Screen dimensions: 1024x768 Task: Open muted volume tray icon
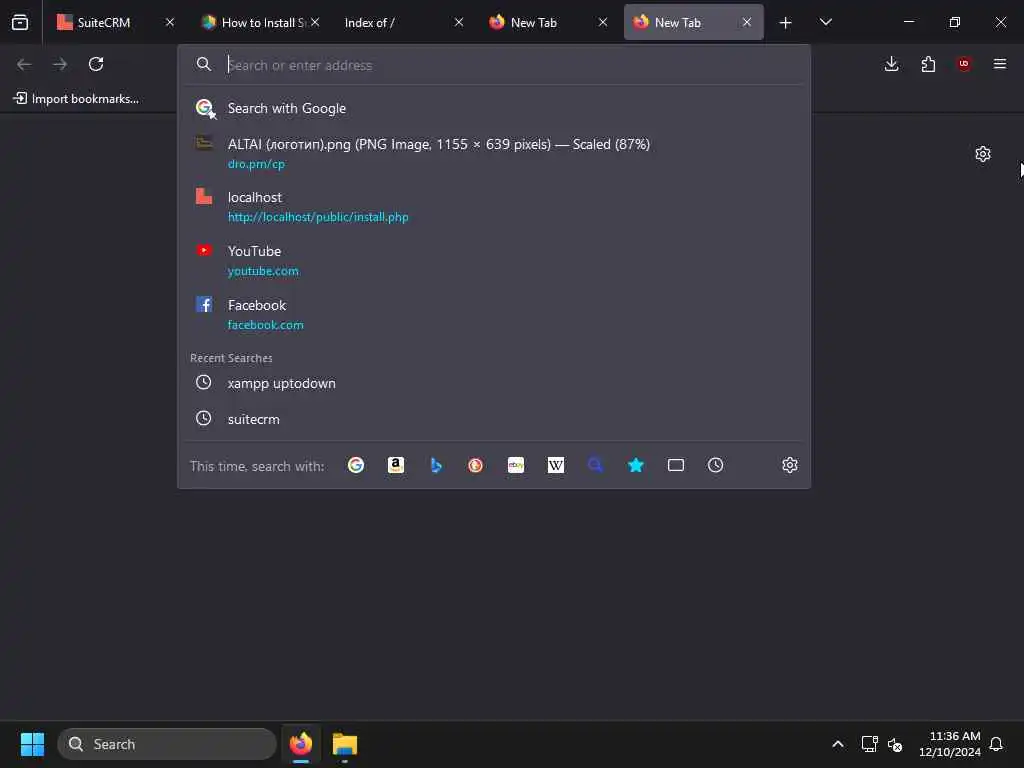895,744
